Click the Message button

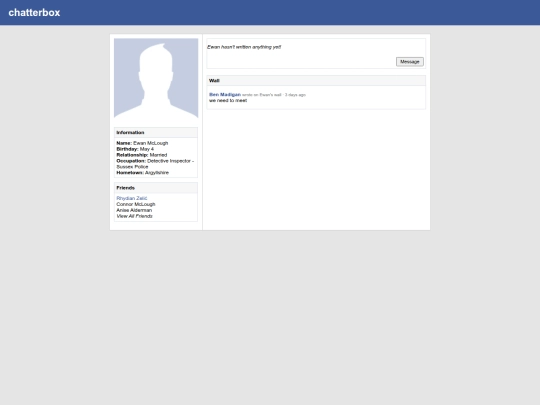[409, 62]
